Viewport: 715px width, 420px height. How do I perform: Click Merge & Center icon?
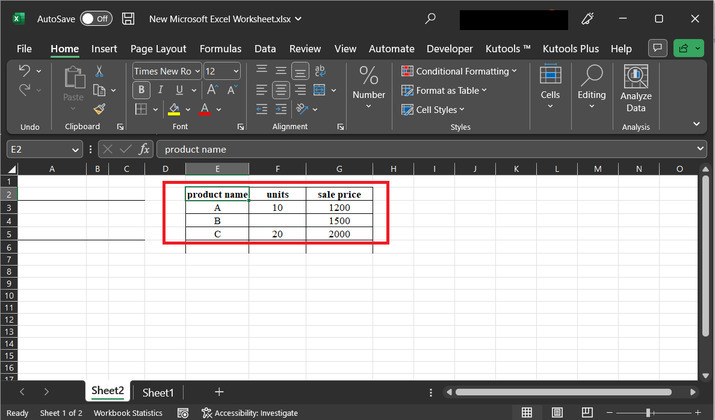pyautogui.click(x=319, y=90)
